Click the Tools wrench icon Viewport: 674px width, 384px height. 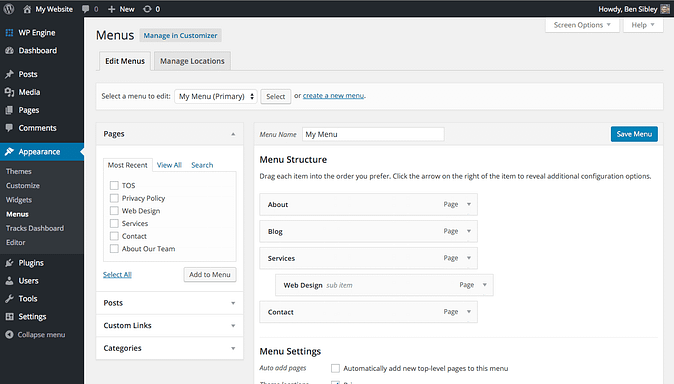9,299
